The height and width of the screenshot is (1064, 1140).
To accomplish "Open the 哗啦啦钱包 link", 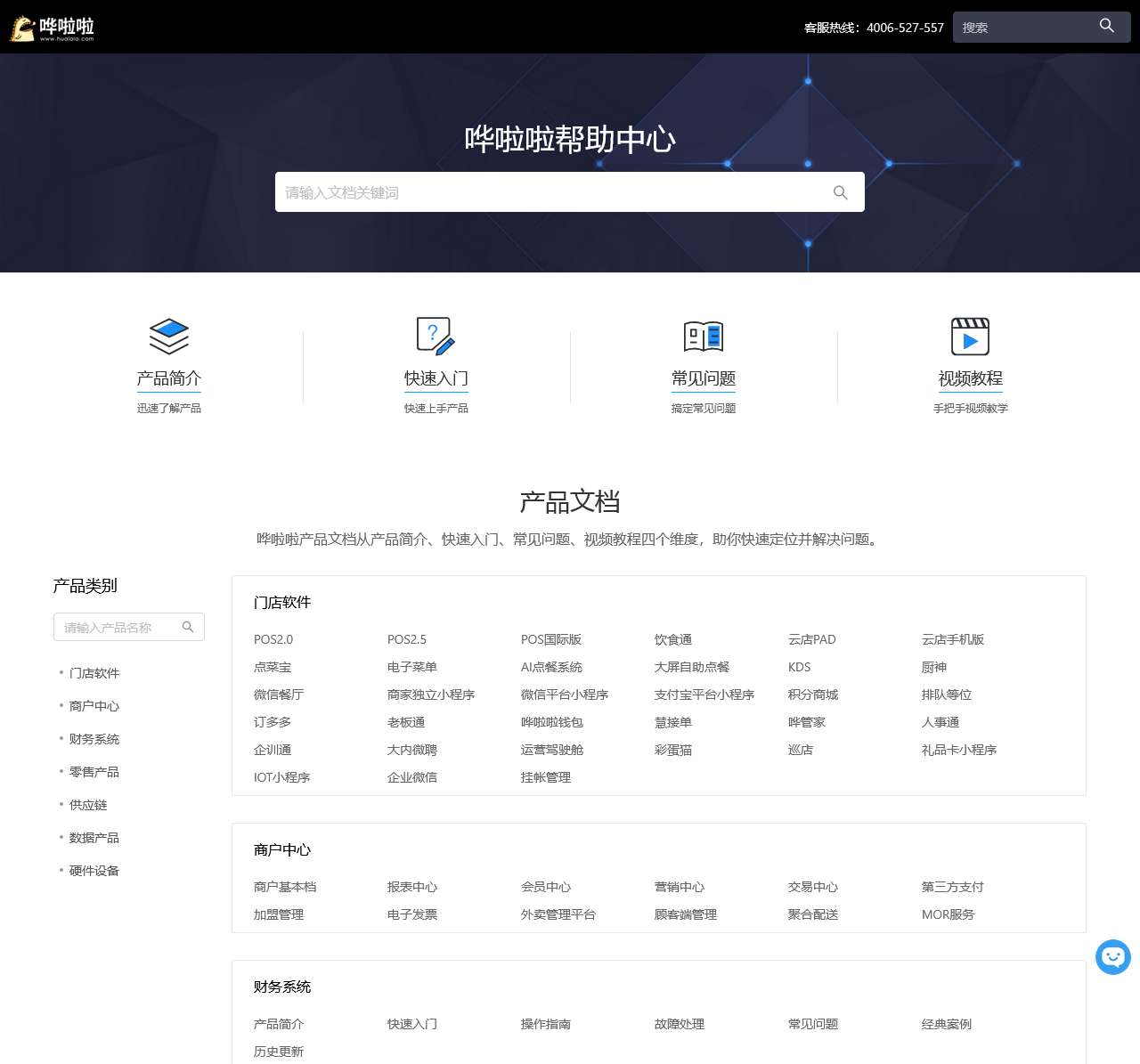I will pos(552,722).
